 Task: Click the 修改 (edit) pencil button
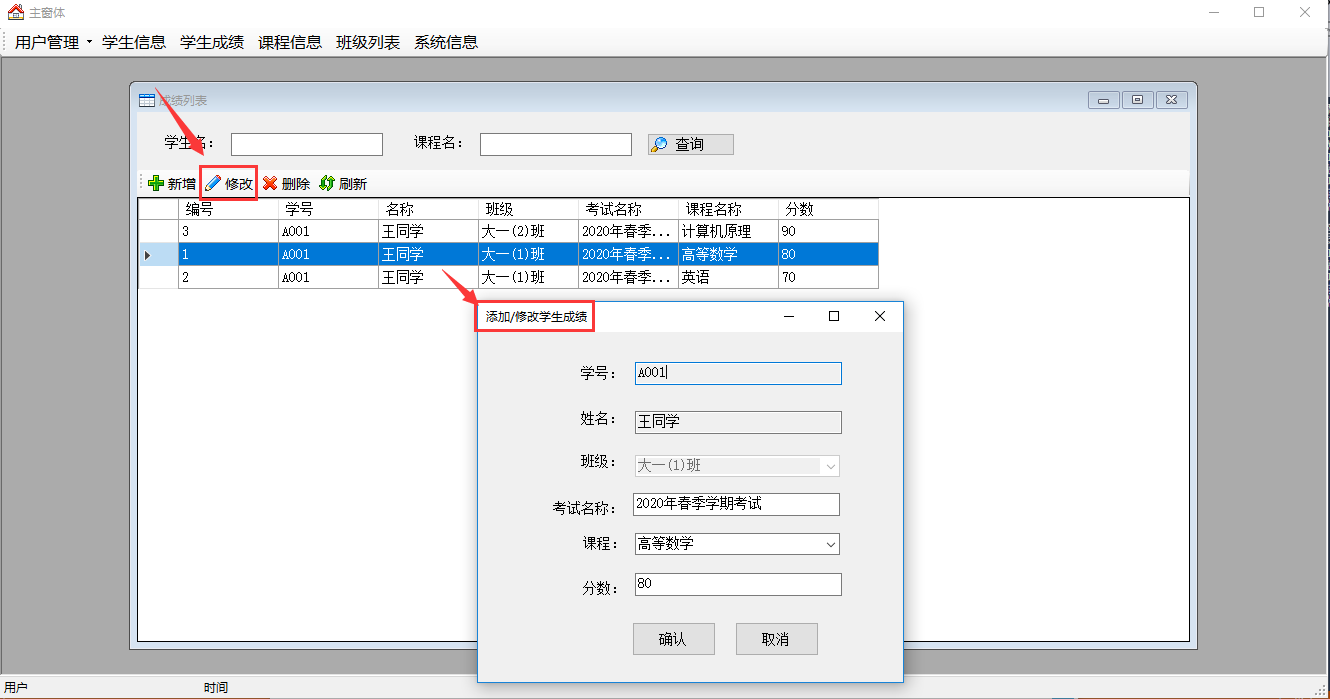coord(229,184)
